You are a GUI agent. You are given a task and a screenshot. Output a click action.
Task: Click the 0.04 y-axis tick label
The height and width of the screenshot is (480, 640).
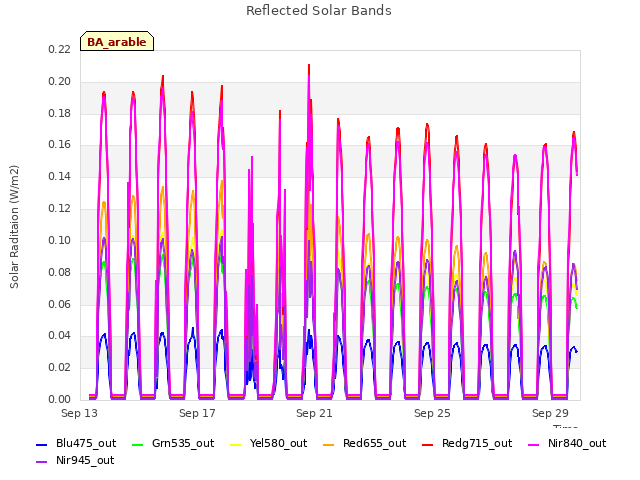point(60,336)
